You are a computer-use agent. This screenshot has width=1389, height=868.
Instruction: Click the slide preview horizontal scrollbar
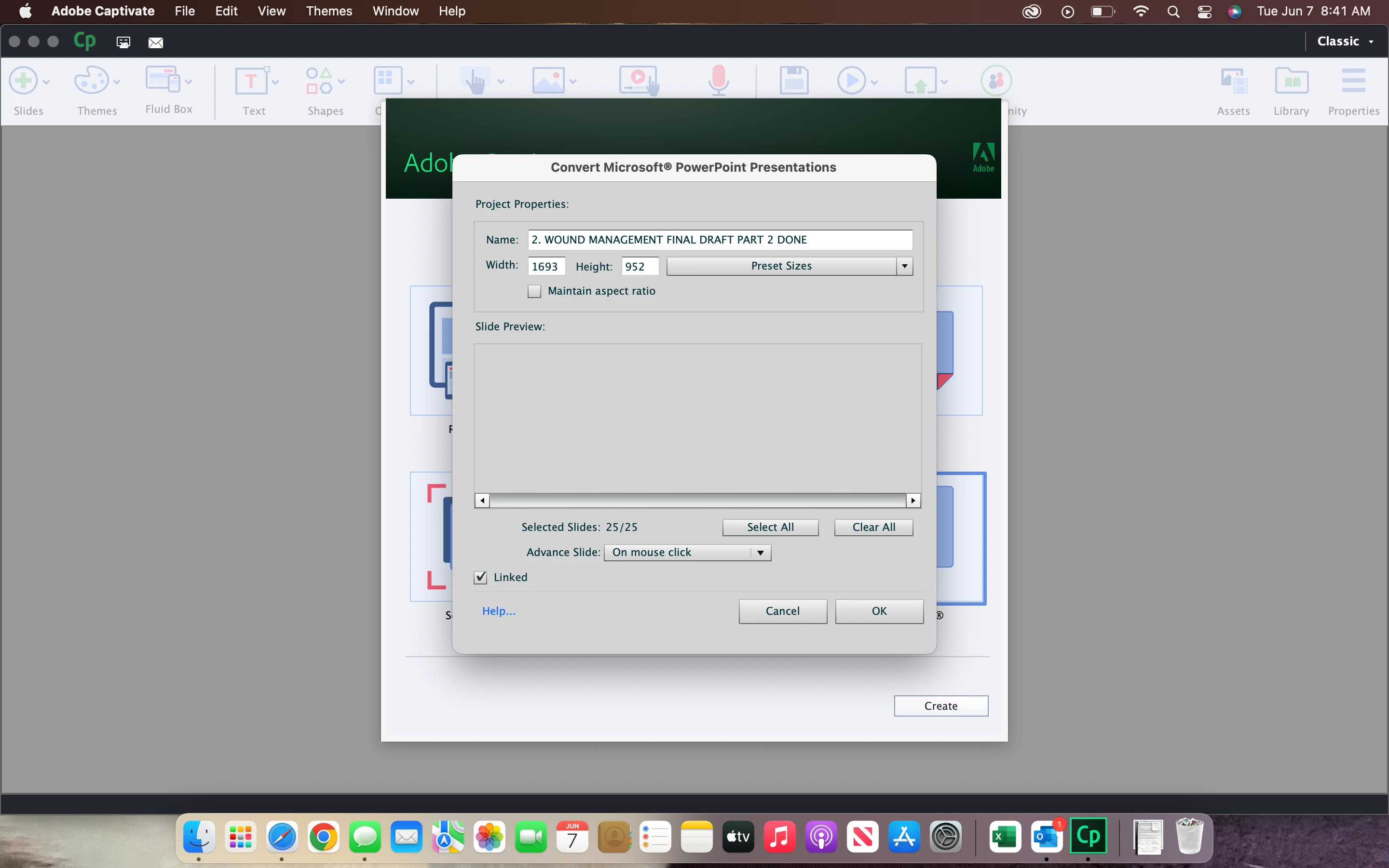[697, 501]
